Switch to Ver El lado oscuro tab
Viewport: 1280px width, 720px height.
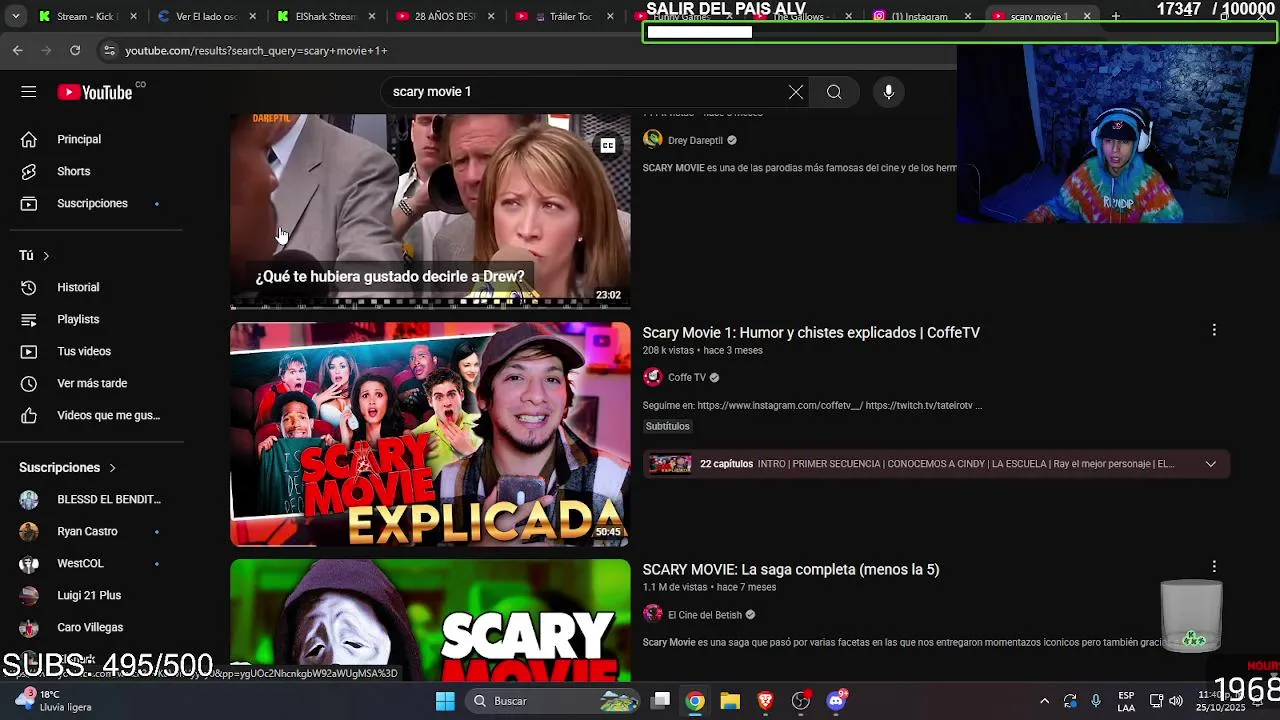click(x=207, y=16)
